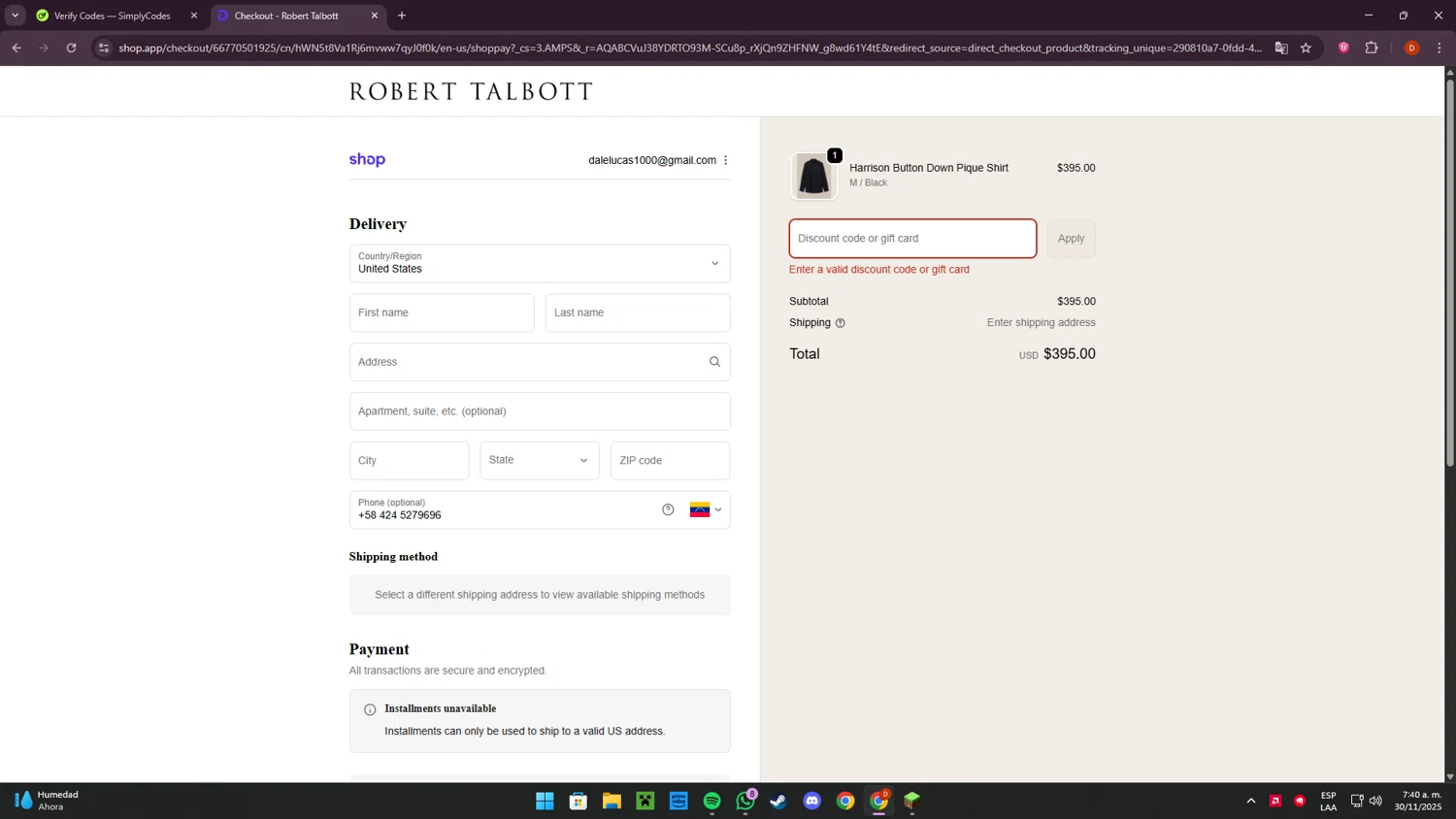Screen dimensions: 1456x819
Task: Expand the State dropdown
Action: pyautogui.click(x=540, y=460)
